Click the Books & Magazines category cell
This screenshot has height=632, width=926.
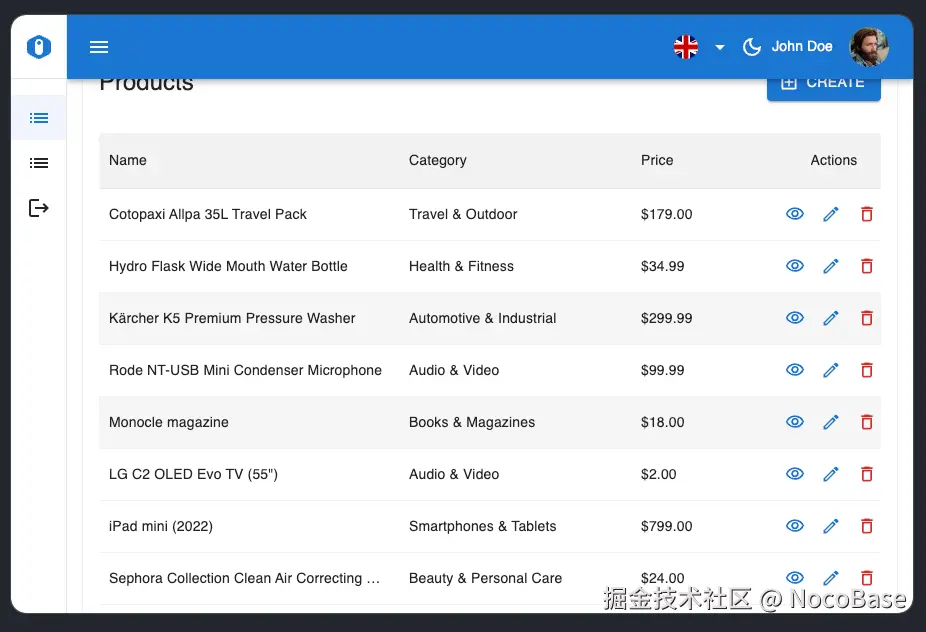coord(472,422)
